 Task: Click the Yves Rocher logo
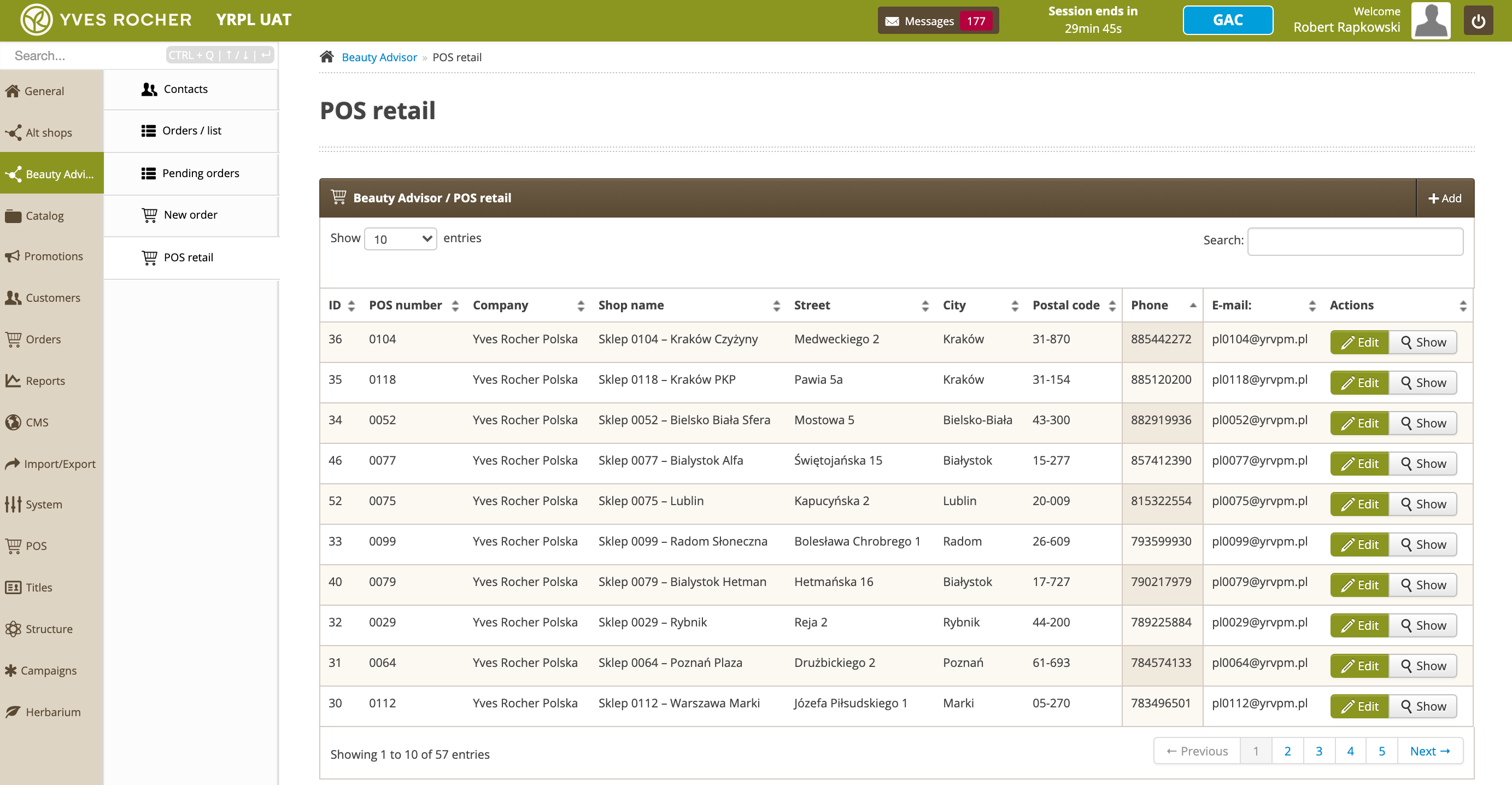tap(106, 19)
